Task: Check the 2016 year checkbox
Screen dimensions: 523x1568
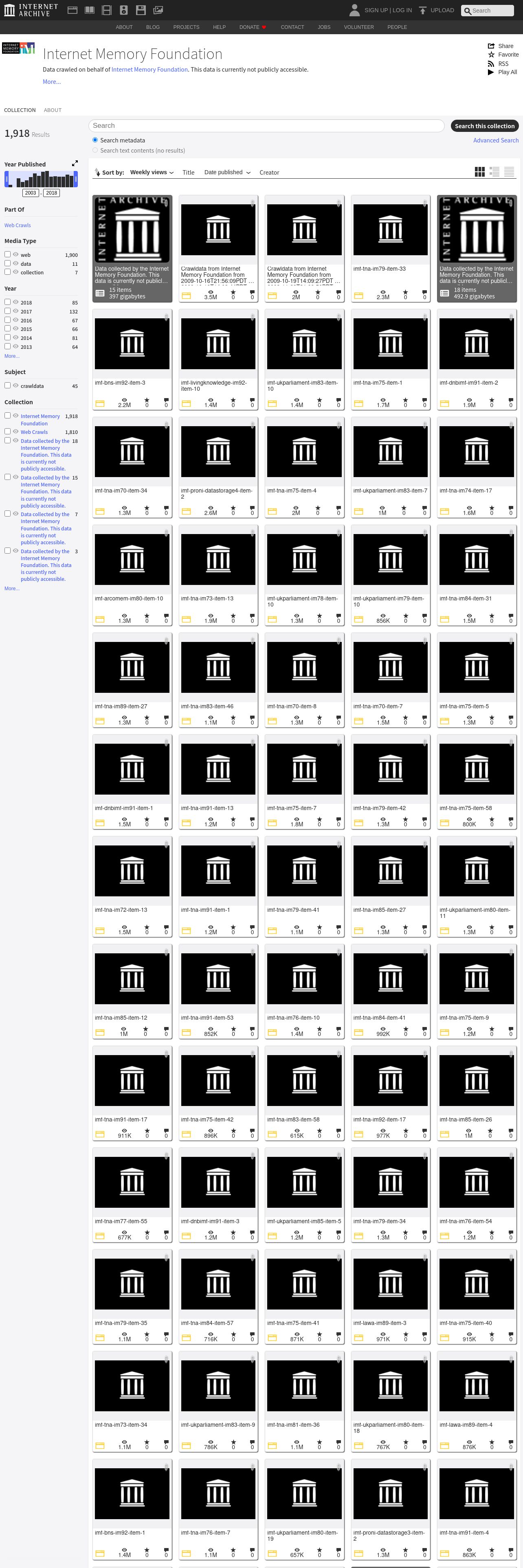Action: 7,320
